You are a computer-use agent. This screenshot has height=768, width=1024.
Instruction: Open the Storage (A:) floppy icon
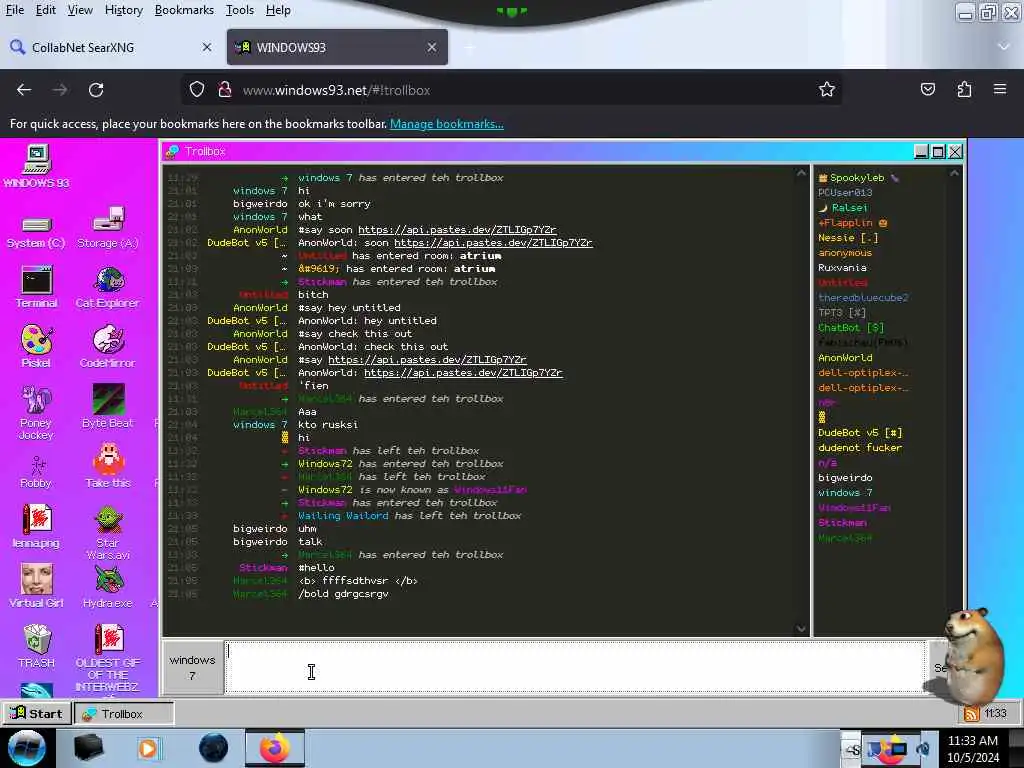pos(108,227)
